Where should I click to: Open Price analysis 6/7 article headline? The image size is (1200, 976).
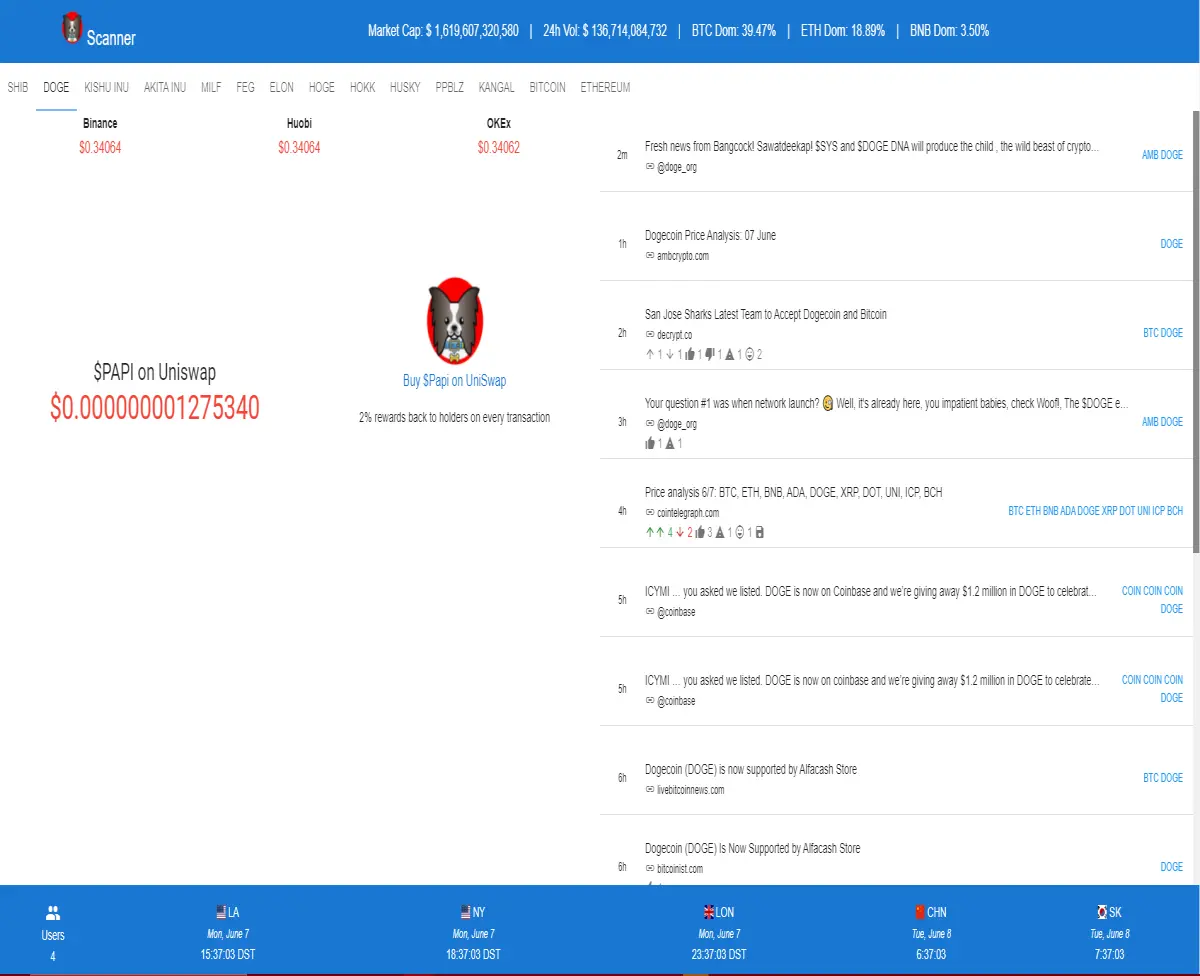point(794,492)
